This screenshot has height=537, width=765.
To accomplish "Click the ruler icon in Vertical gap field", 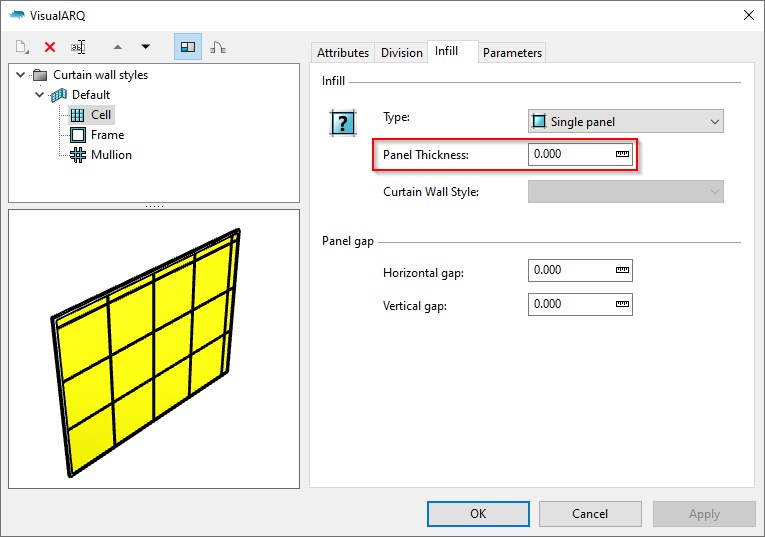I will [x=622, y=304].
